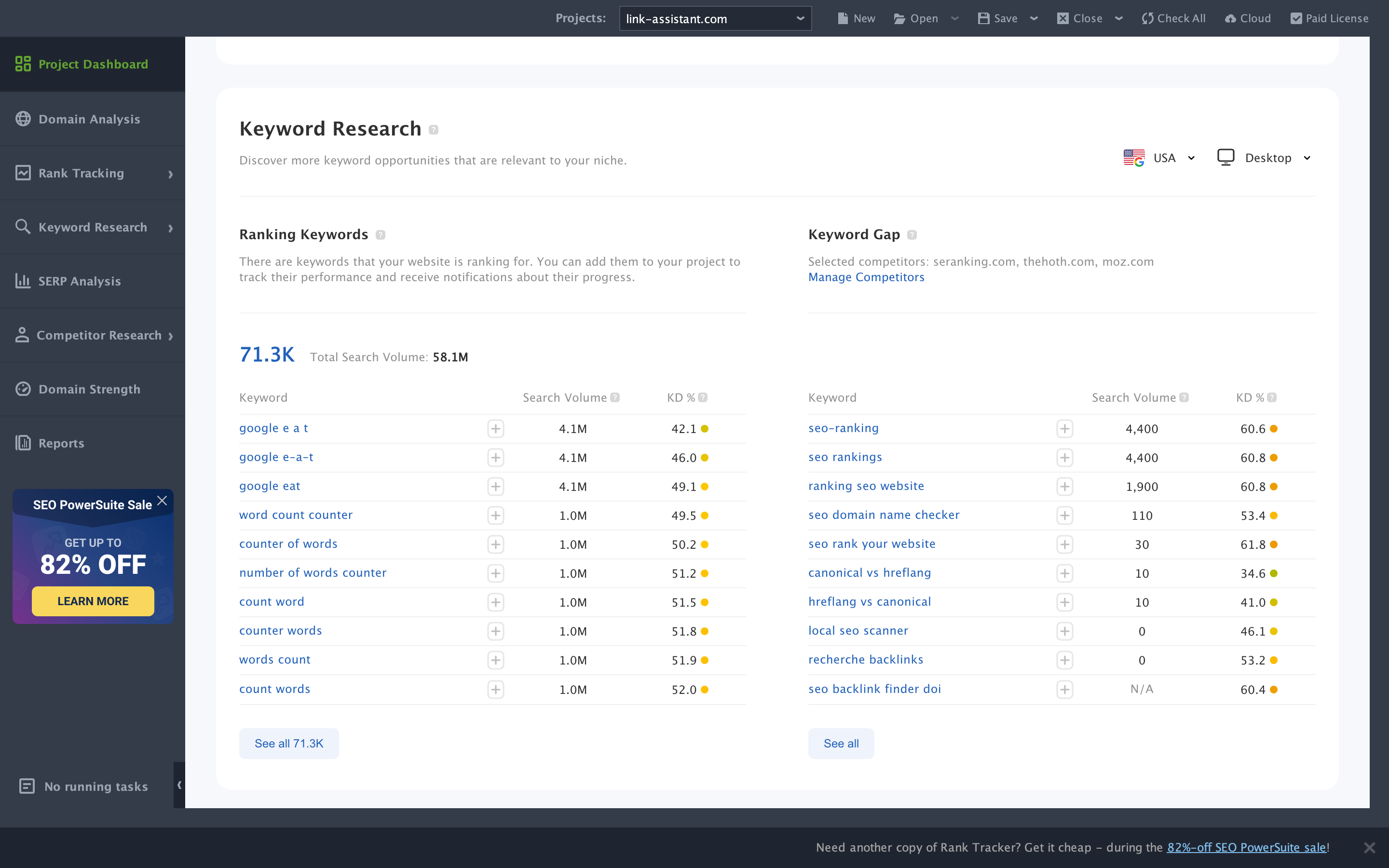This screenshot has height=868, width=1389.
Task: Dismiss the bottom sale notification bar
Action: point(1369,847)
